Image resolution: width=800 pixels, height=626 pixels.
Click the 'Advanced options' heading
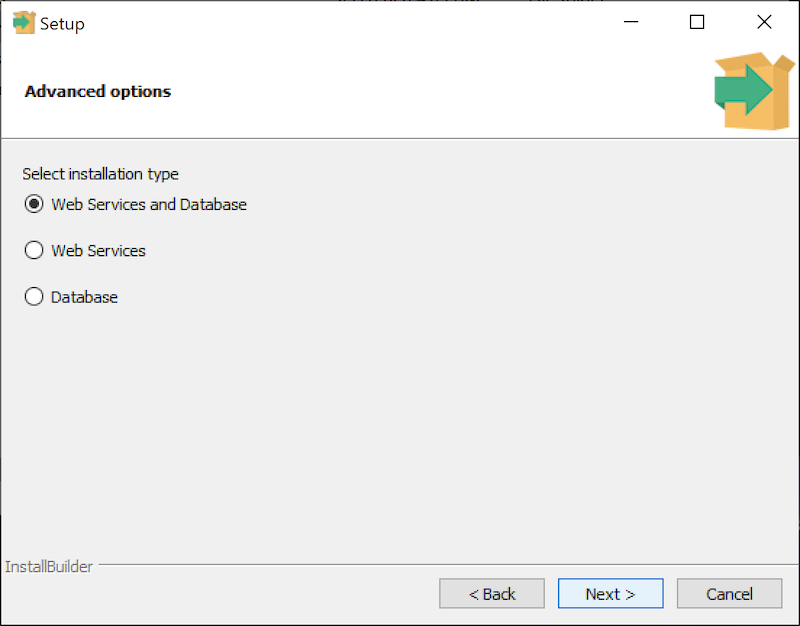(98, 91)
